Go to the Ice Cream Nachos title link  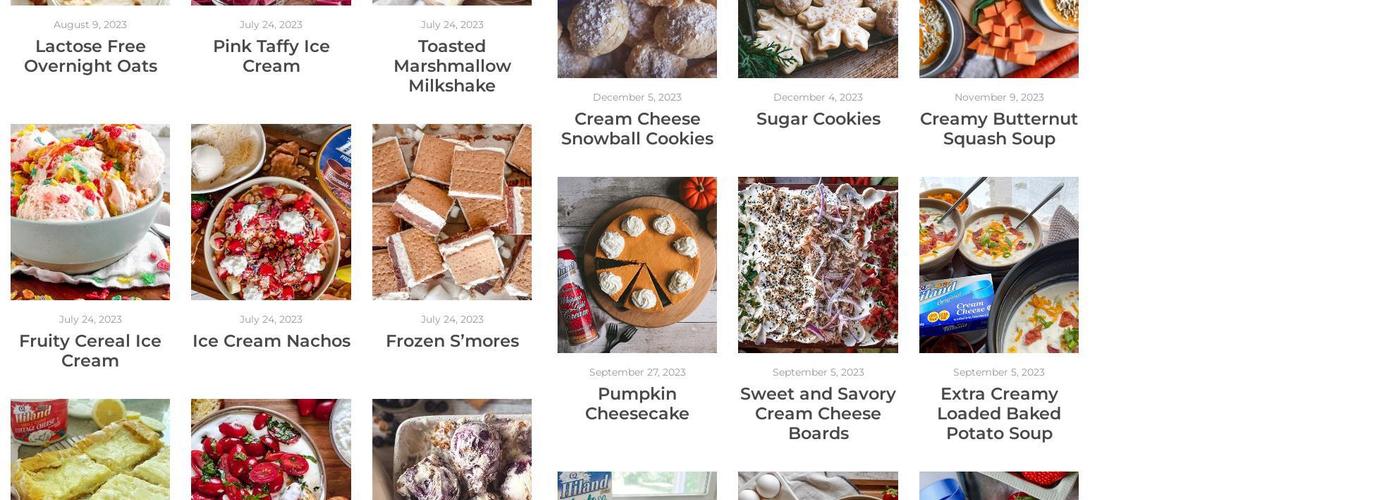coord(271,341)
